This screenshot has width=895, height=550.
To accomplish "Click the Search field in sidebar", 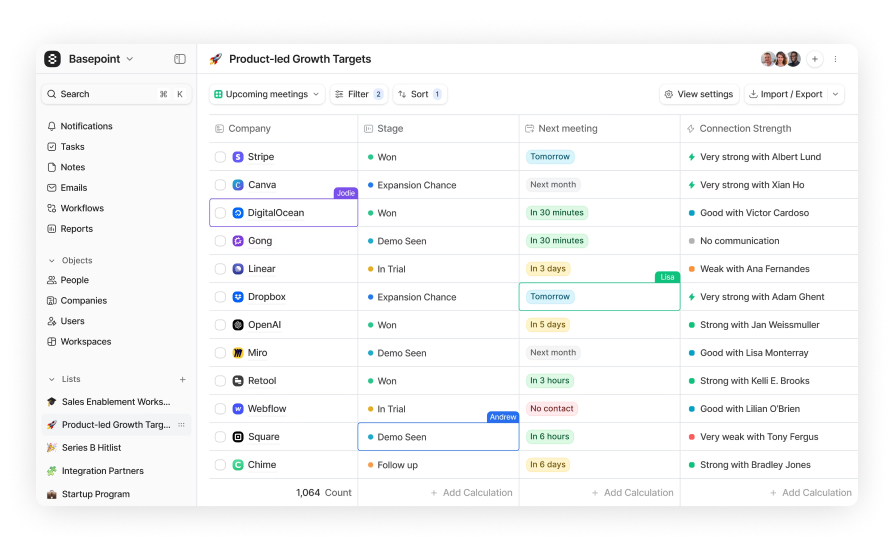I will click(100, 94).
